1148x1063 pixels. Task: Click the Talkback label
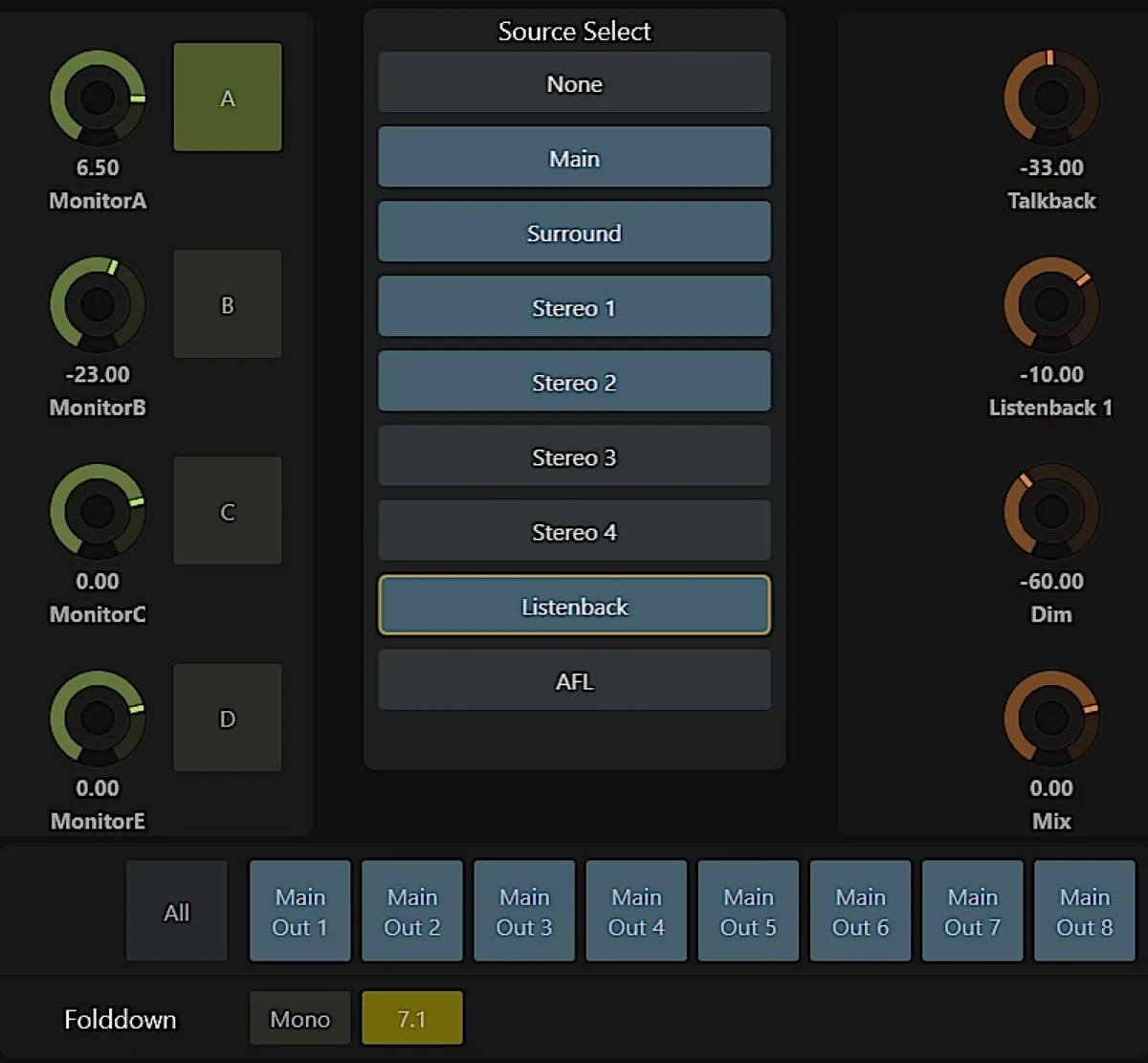click(1051, 201)
